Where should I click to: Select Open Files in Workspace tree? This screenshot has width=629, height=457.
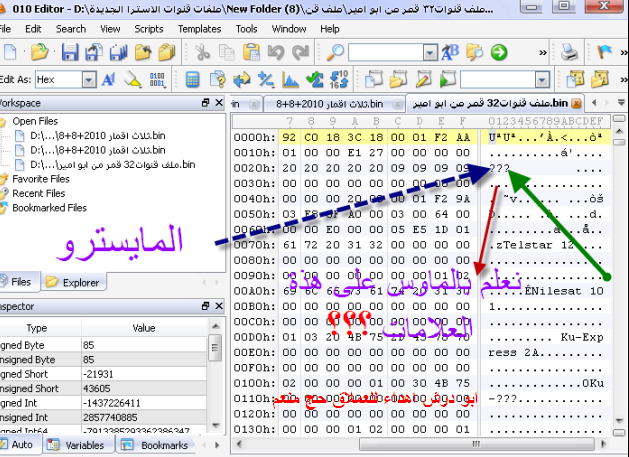click(35, 121)
